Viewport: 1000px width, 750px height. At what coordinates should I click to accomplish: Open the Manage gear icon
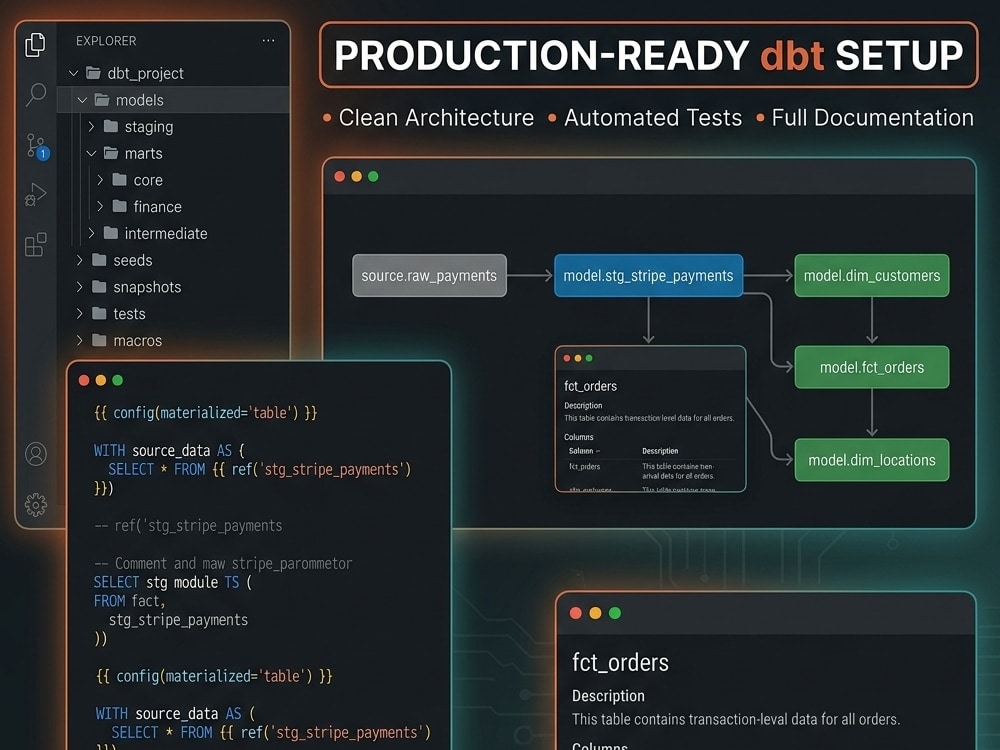36,505
